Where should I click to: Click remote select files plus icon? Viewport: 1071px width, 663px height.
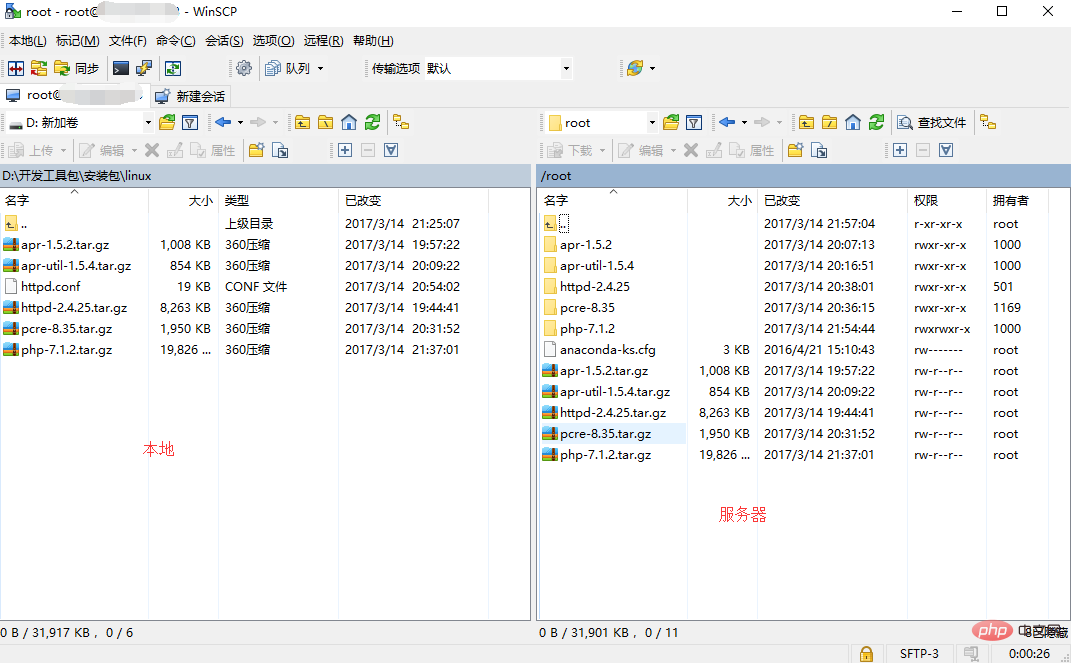click(900, 150)
